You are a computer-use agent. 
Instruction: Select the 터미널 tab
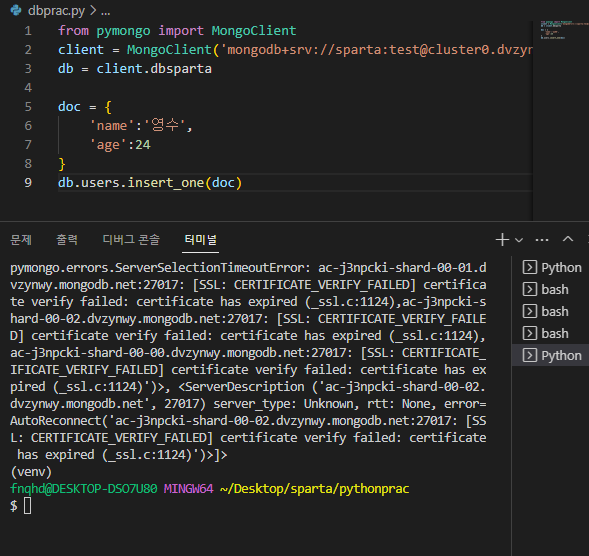point(201,240)
